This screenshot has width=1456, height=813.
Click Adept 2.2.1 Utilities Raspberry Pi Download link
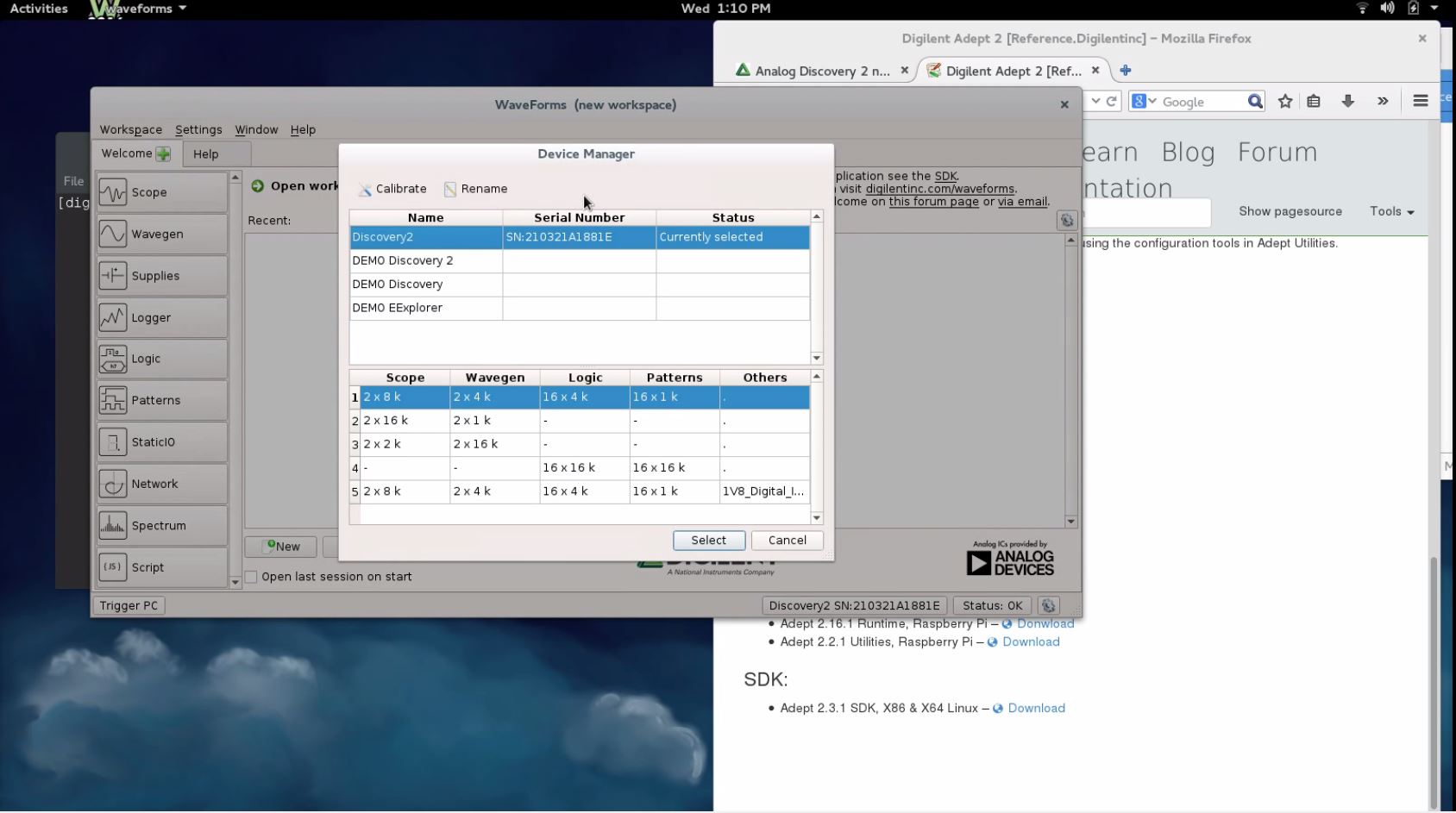1031,641
